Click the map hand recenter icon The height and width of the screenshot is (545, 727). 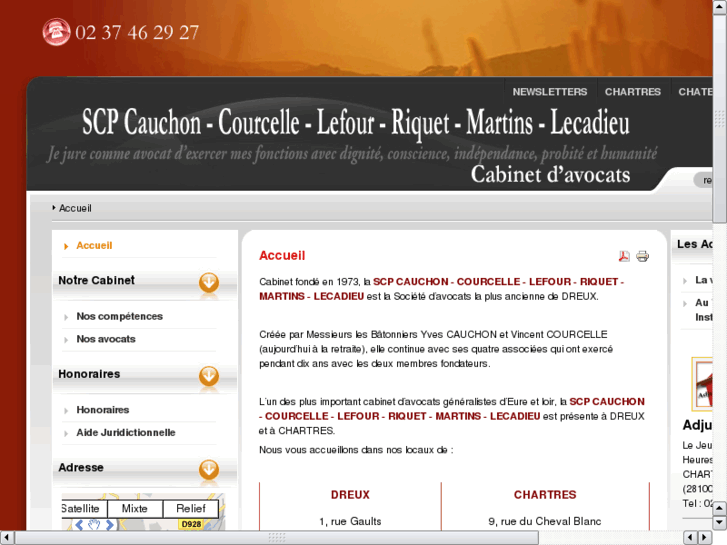pos(94,525)
